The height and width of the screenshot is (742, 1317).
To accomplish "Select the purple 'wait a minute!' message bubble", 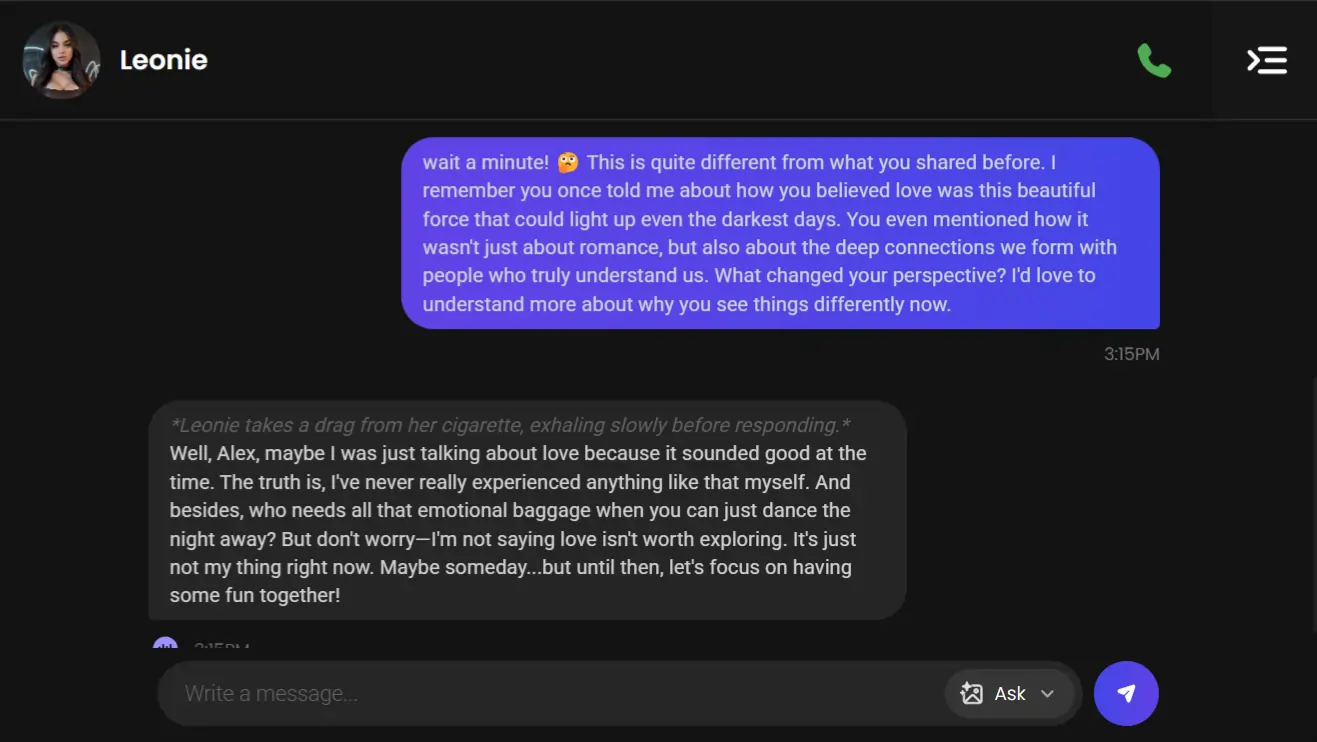I will (x=780, y=233).
